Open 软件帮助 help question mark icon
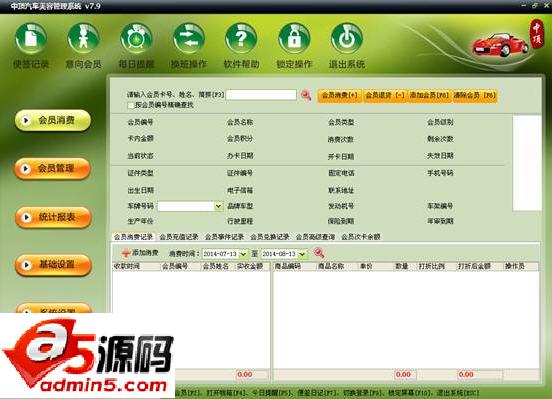The image size is (552, 399). [x=241, y=39]
